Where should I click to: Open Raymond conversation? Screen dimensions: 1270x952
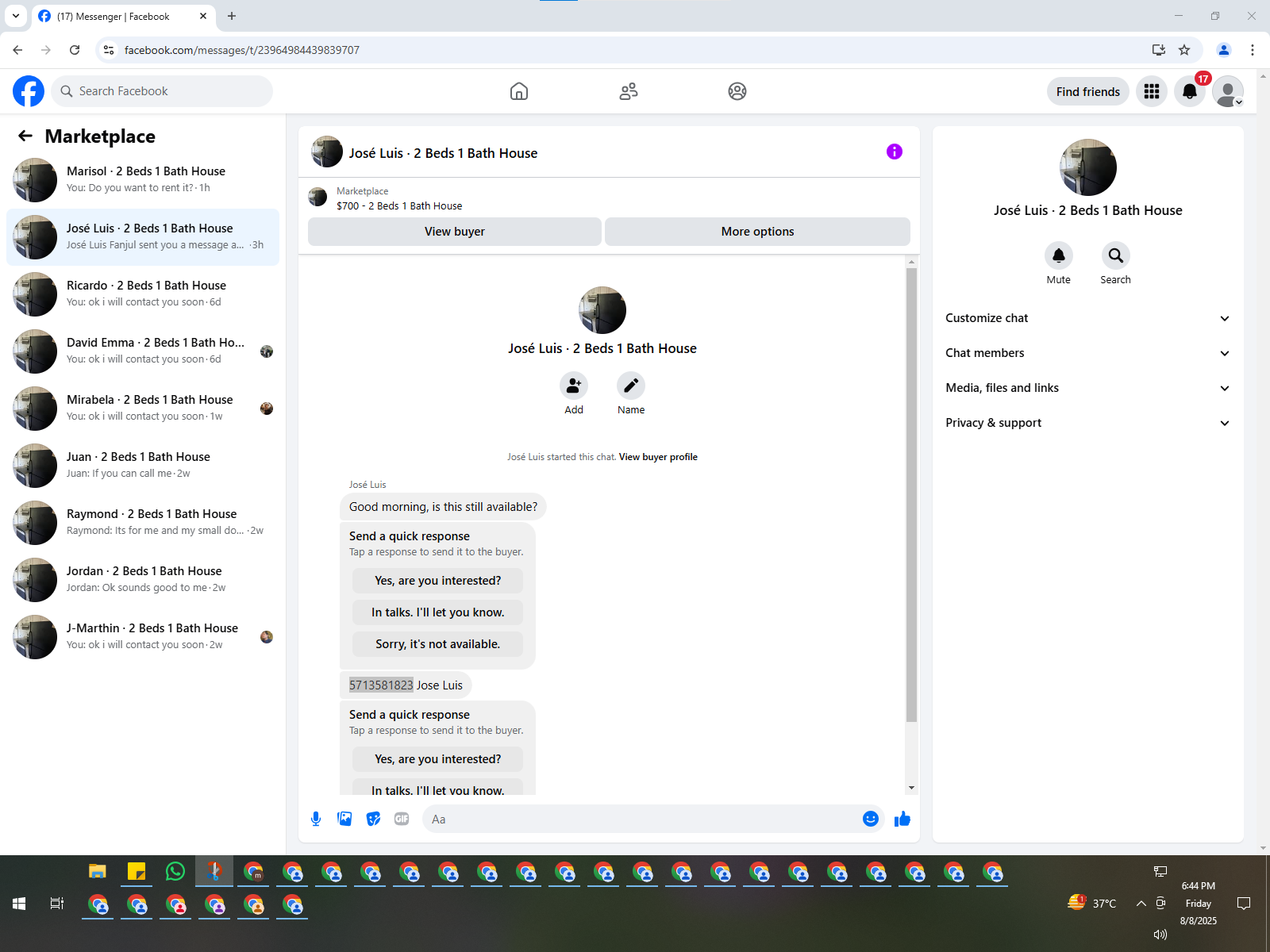pyautogui.click(x=143, y=523)
